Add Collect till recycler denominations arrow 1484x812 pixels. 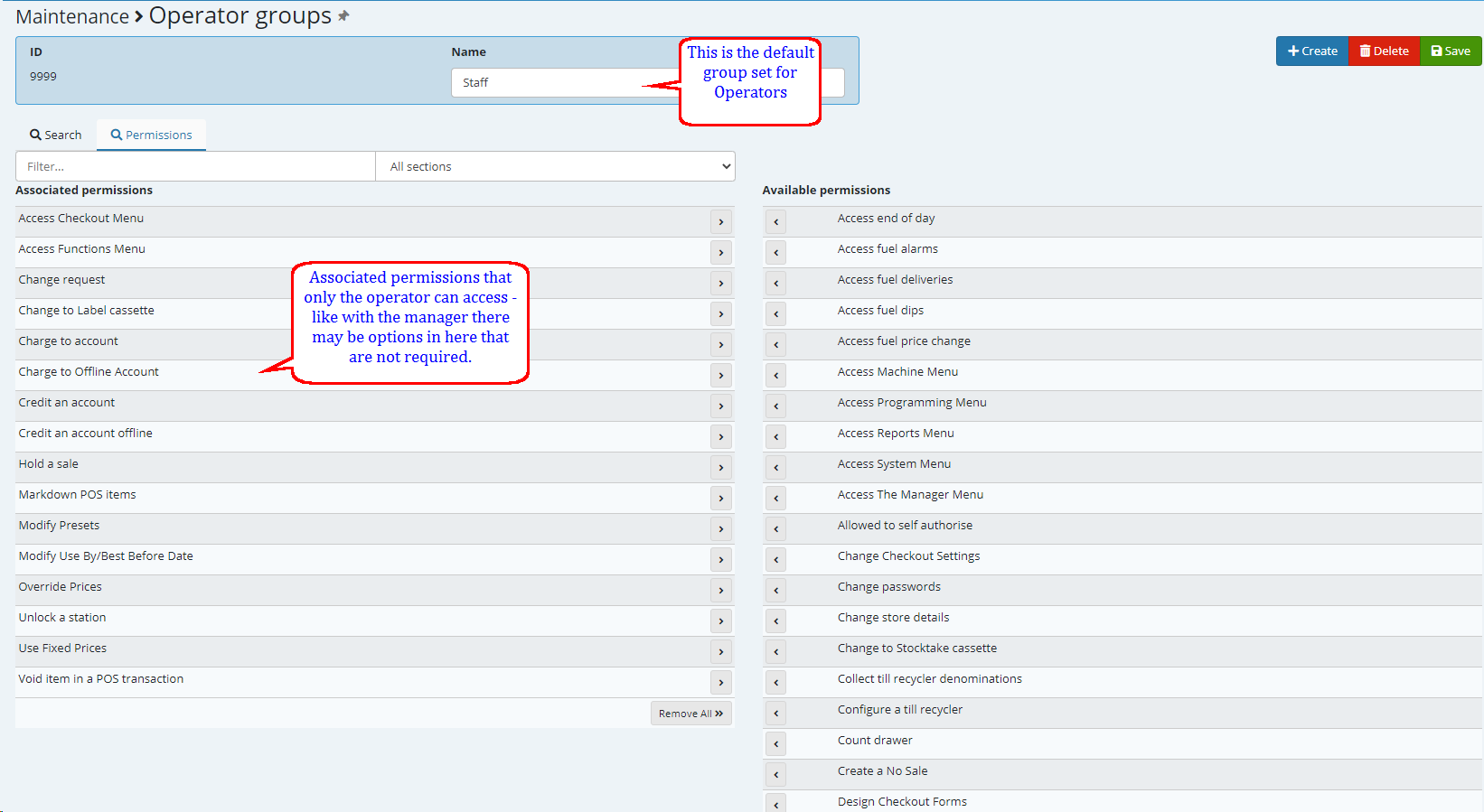(775, 683)
